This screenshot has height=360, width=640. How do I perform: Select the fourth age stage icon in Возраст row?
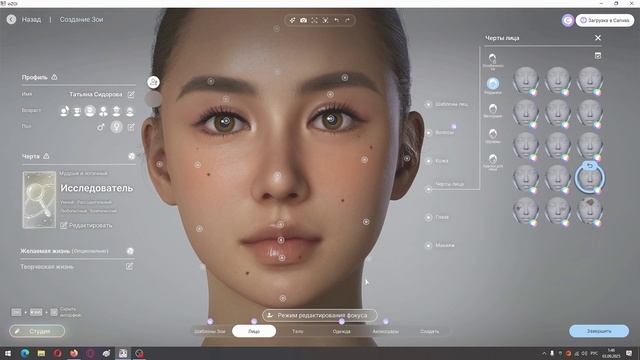point(103,111)
